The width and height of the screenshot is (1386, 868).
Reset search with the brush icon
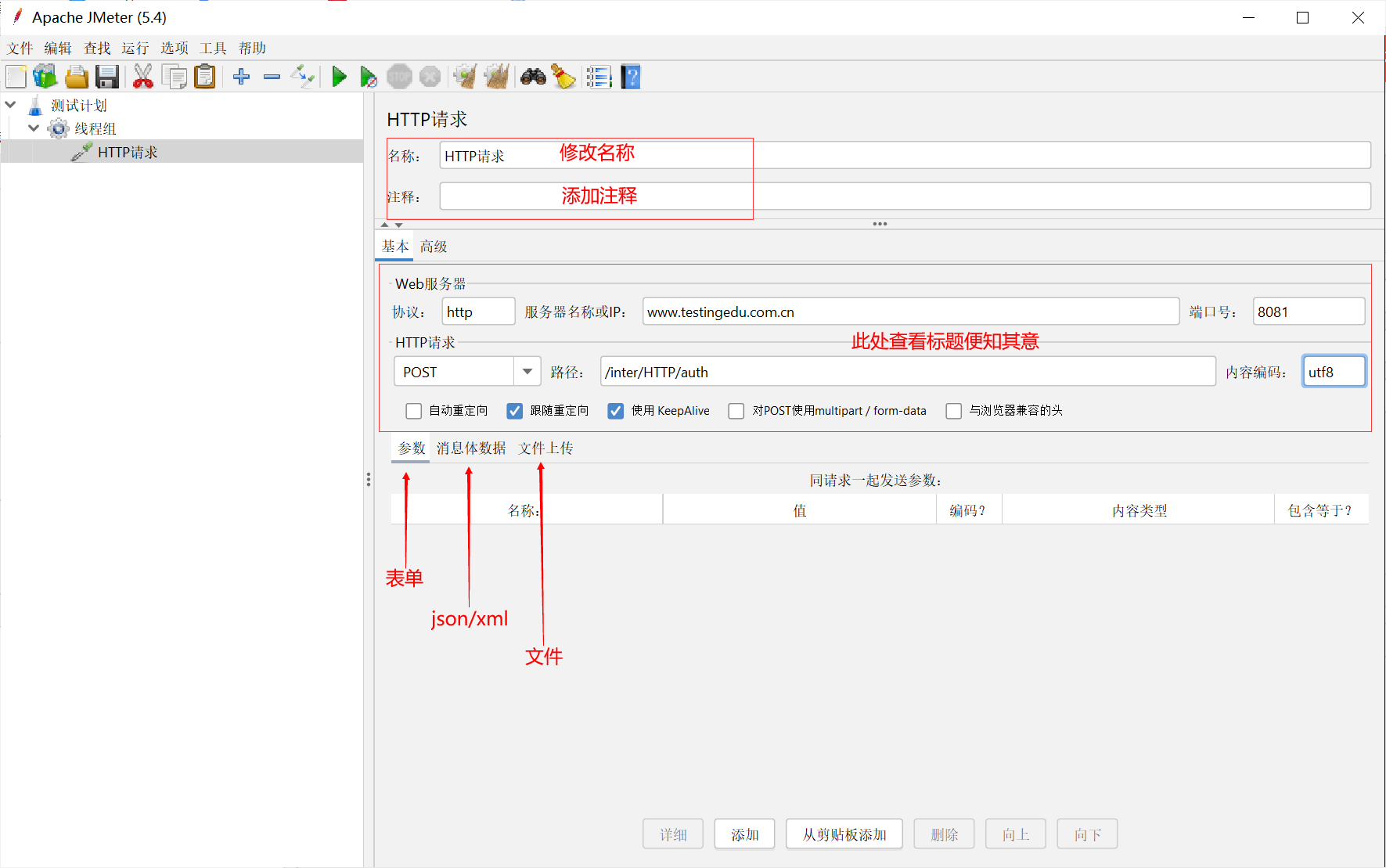pyautogui.click(x=563, y=77)
